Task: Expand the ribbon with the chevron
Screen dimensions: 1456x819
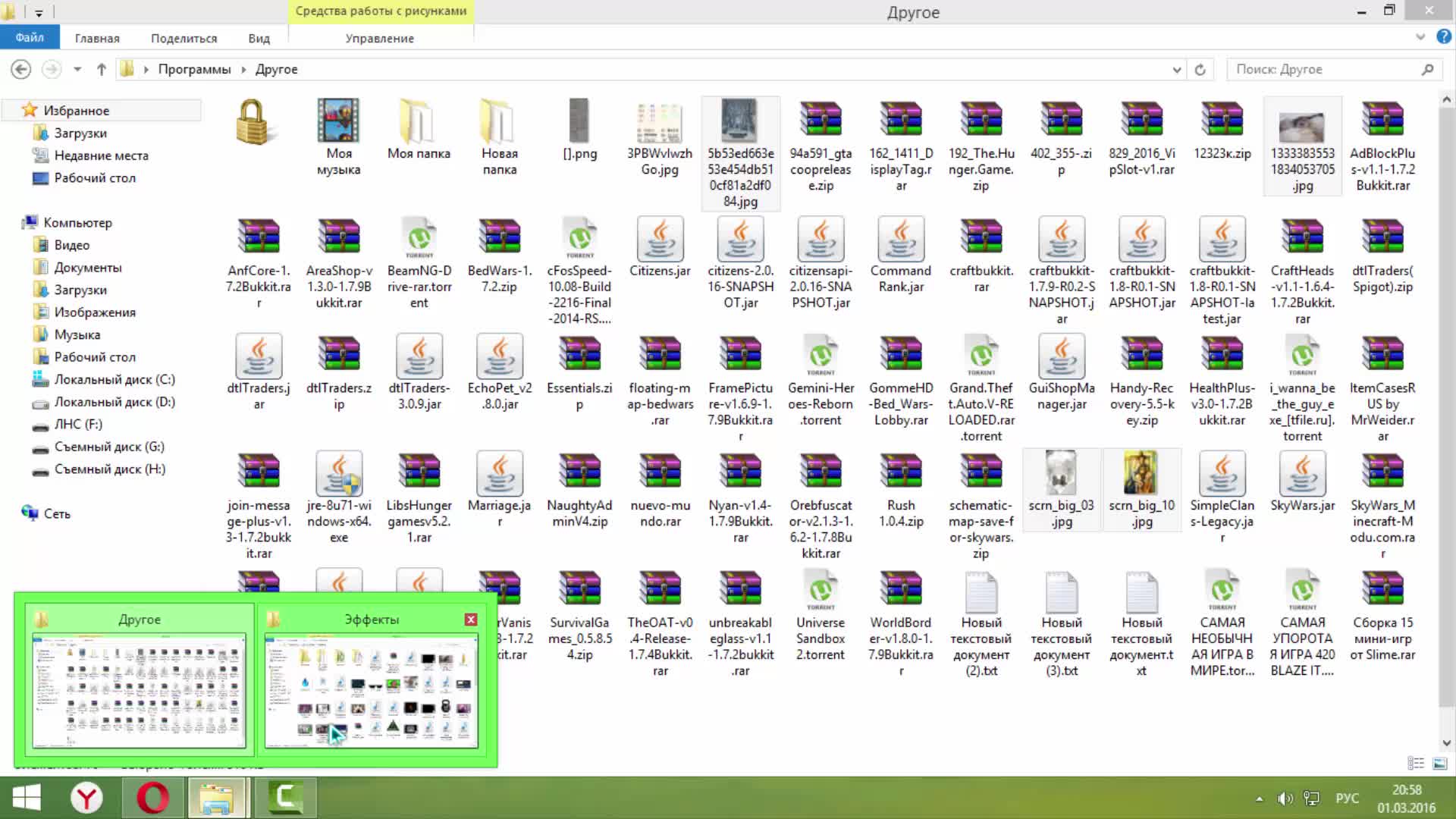Action: click(1420, 36)
